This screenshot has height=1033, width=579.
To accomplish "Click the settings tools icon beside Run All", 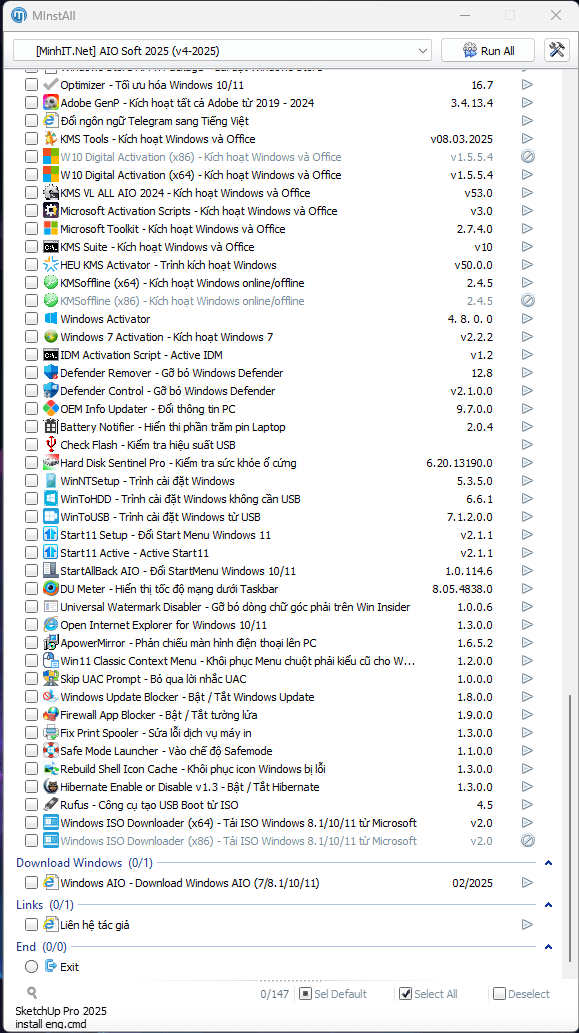I will click(557, 50).
